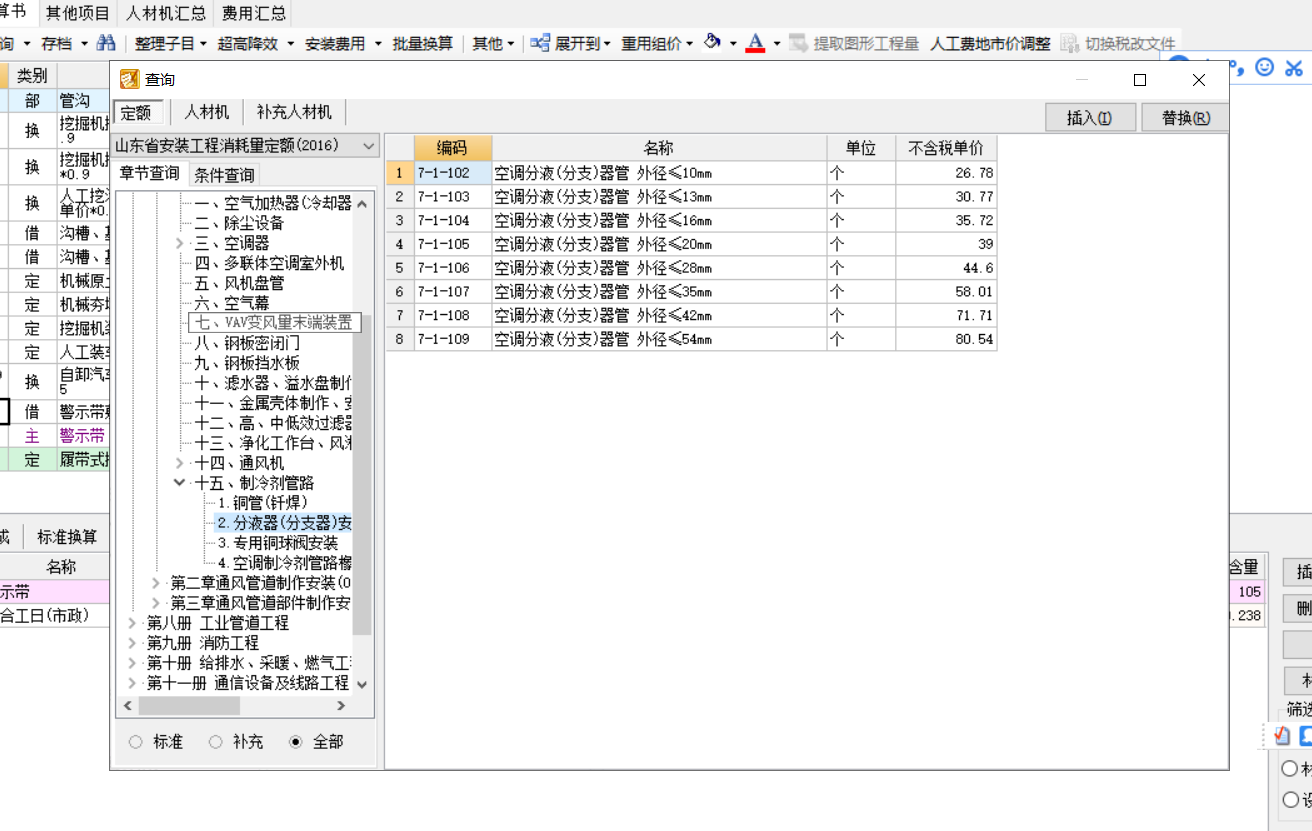Click the tree scrollbar down arrow
The height and width of the screenshot is (831, 1312).
(x=362, y=684)
